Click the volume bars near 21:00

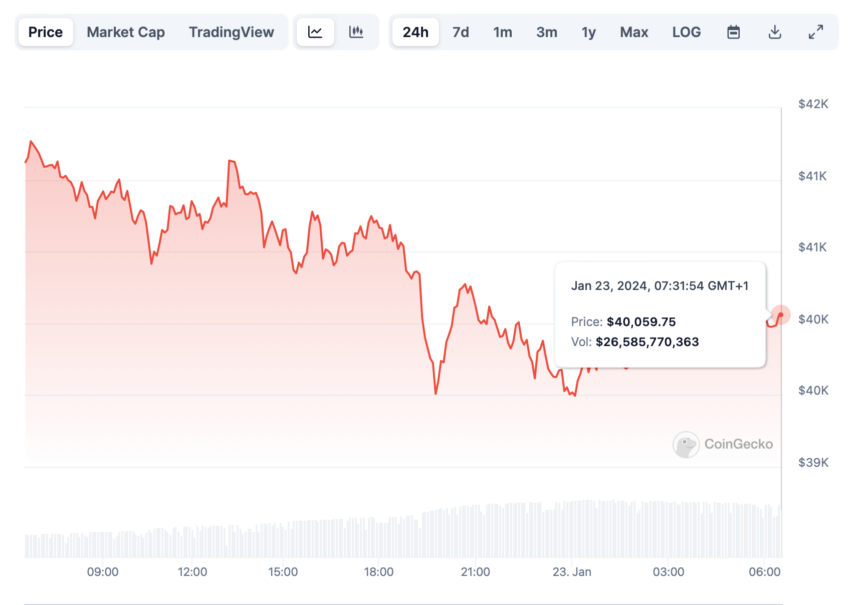tap(475, 531)
